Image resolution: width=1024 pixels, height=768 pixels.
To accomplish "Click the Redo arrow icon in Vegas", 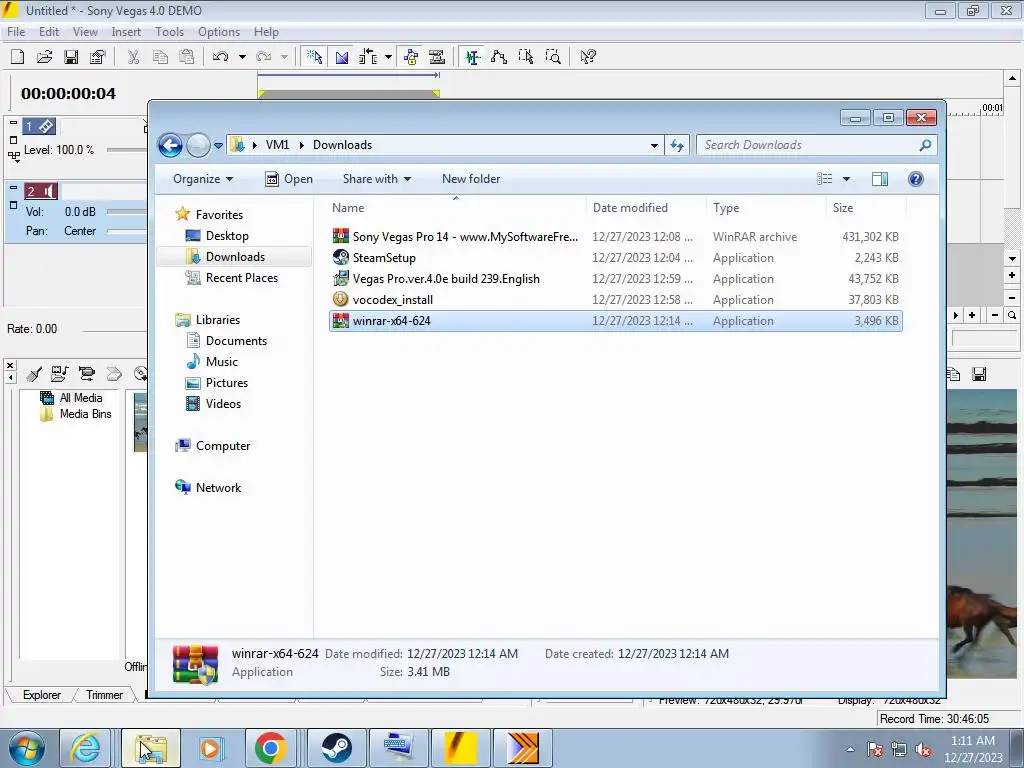I will click(264, 57).
